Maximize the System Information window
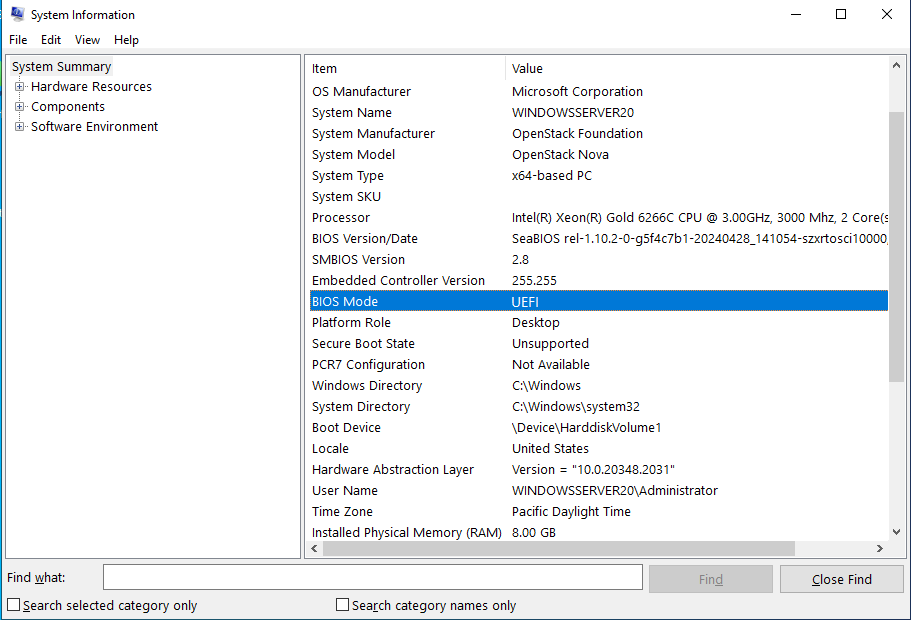The image size is (911, 620). (x=841, y=14)
